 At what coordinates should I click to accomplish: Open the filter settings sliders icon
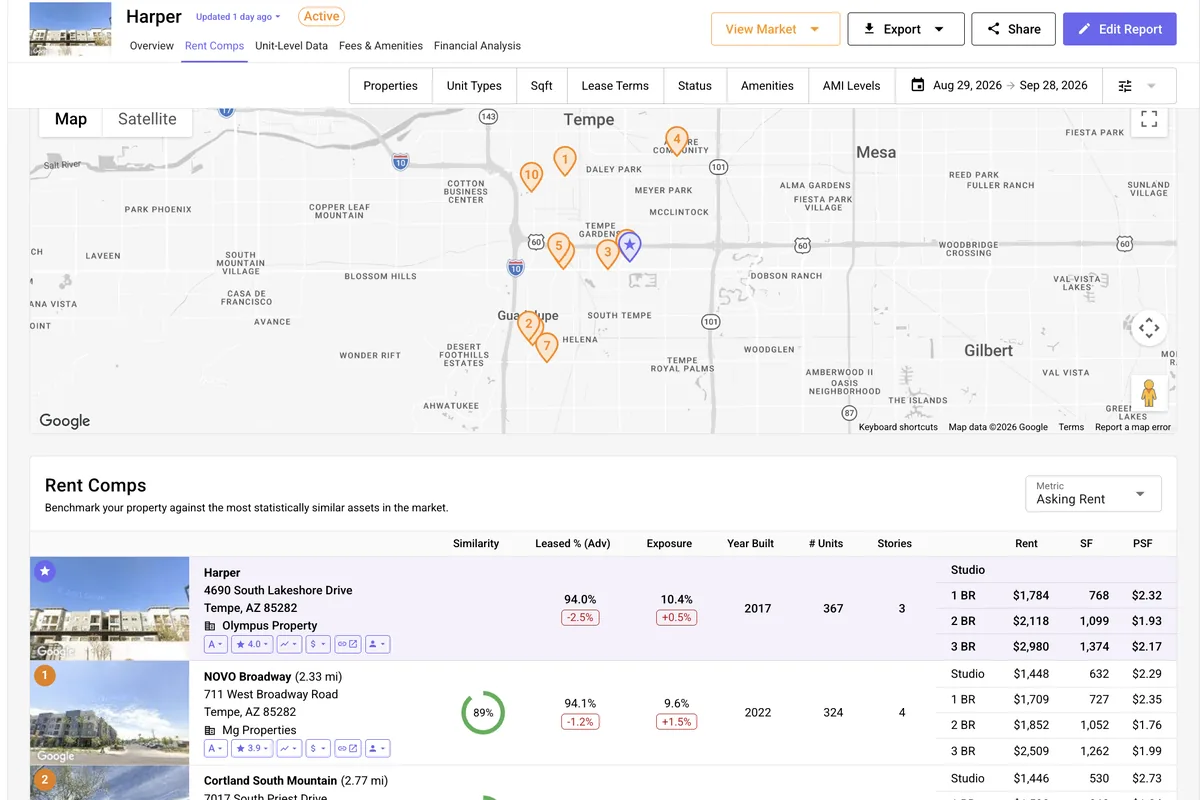point(1125,86)
